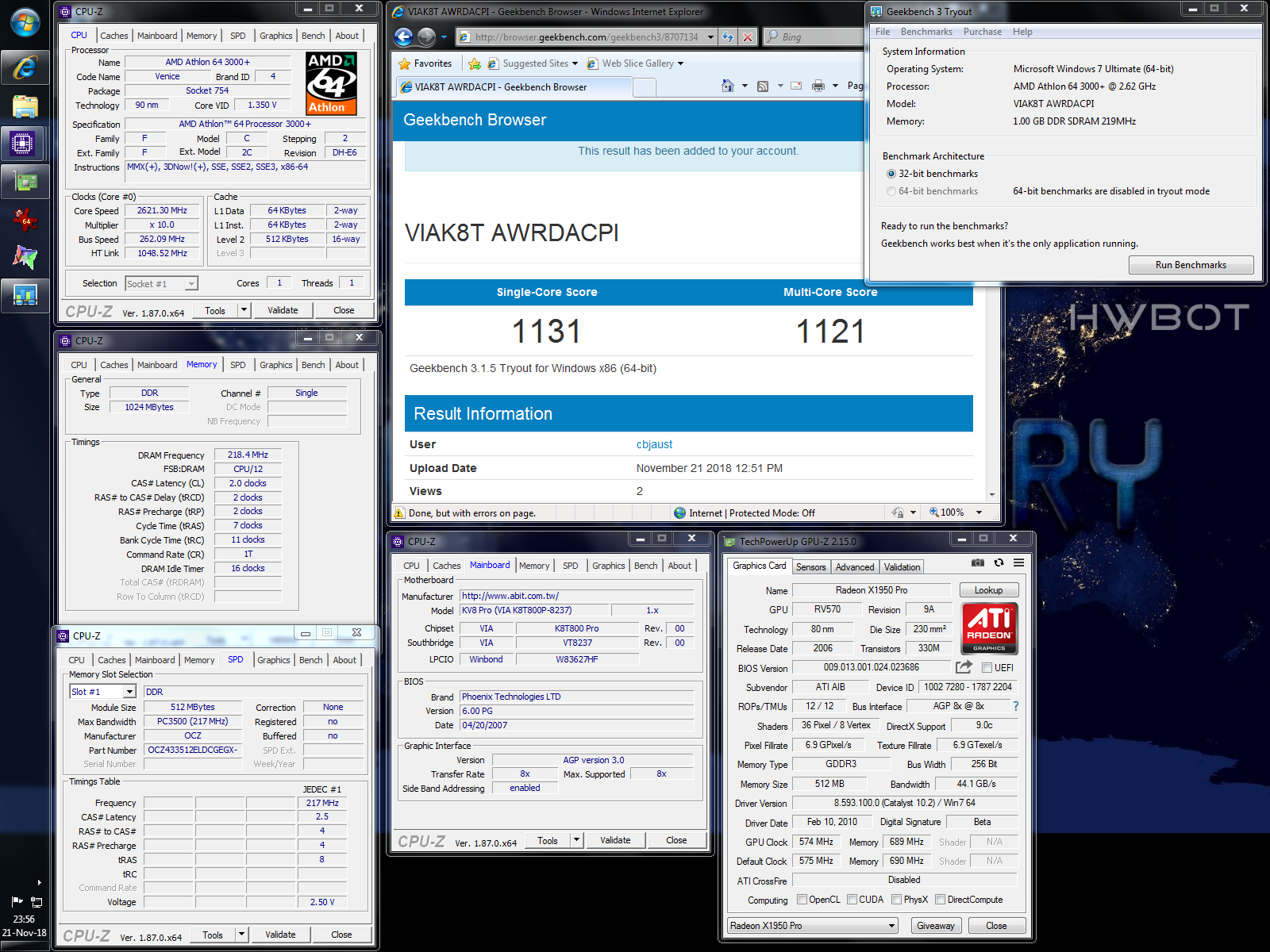Open Windows Explorer folder icon in taskbar

click(25, 106)
